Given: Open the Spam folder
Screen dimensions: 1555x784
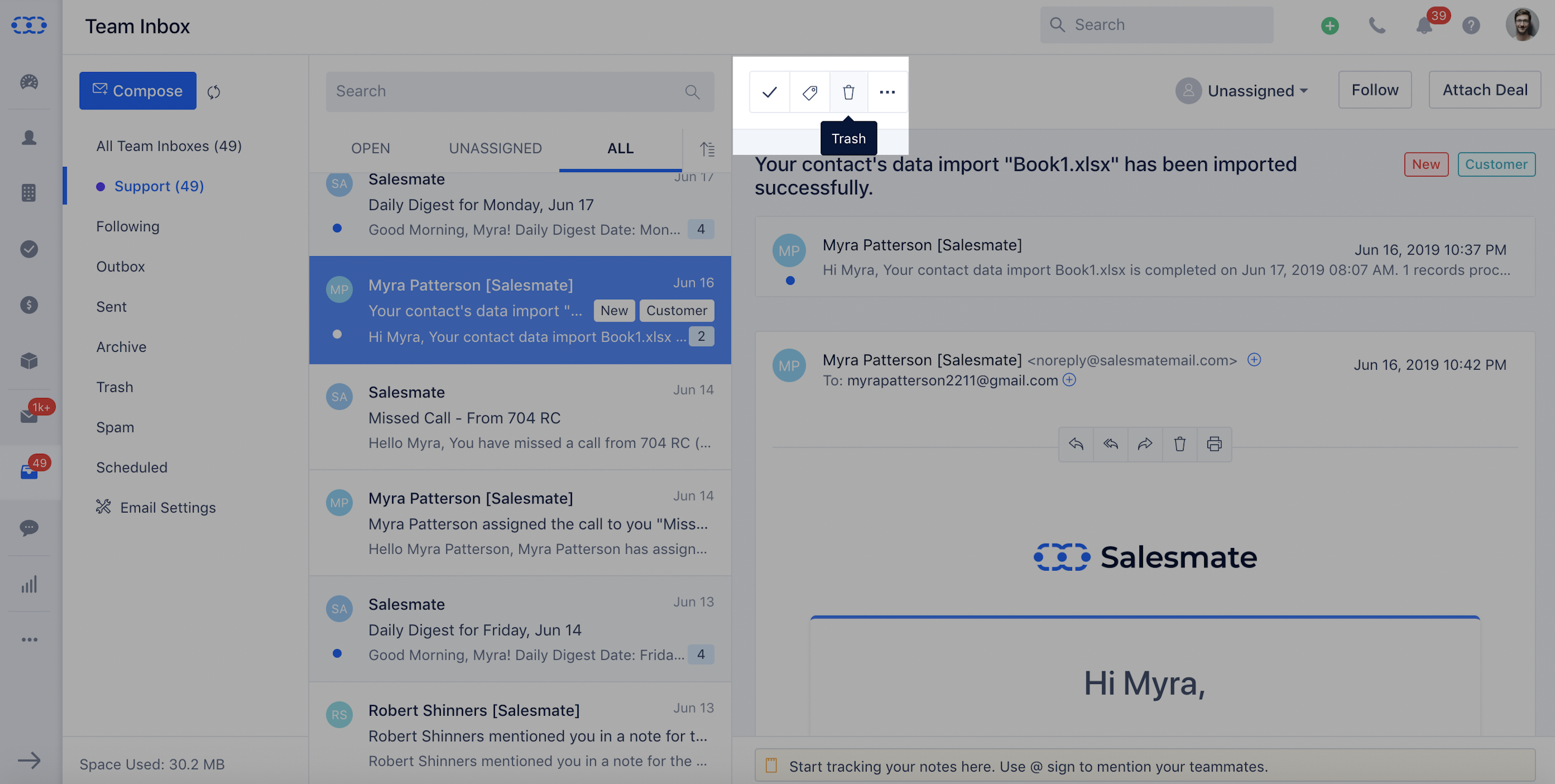Looking at the screenshot, I should (115, 427).
